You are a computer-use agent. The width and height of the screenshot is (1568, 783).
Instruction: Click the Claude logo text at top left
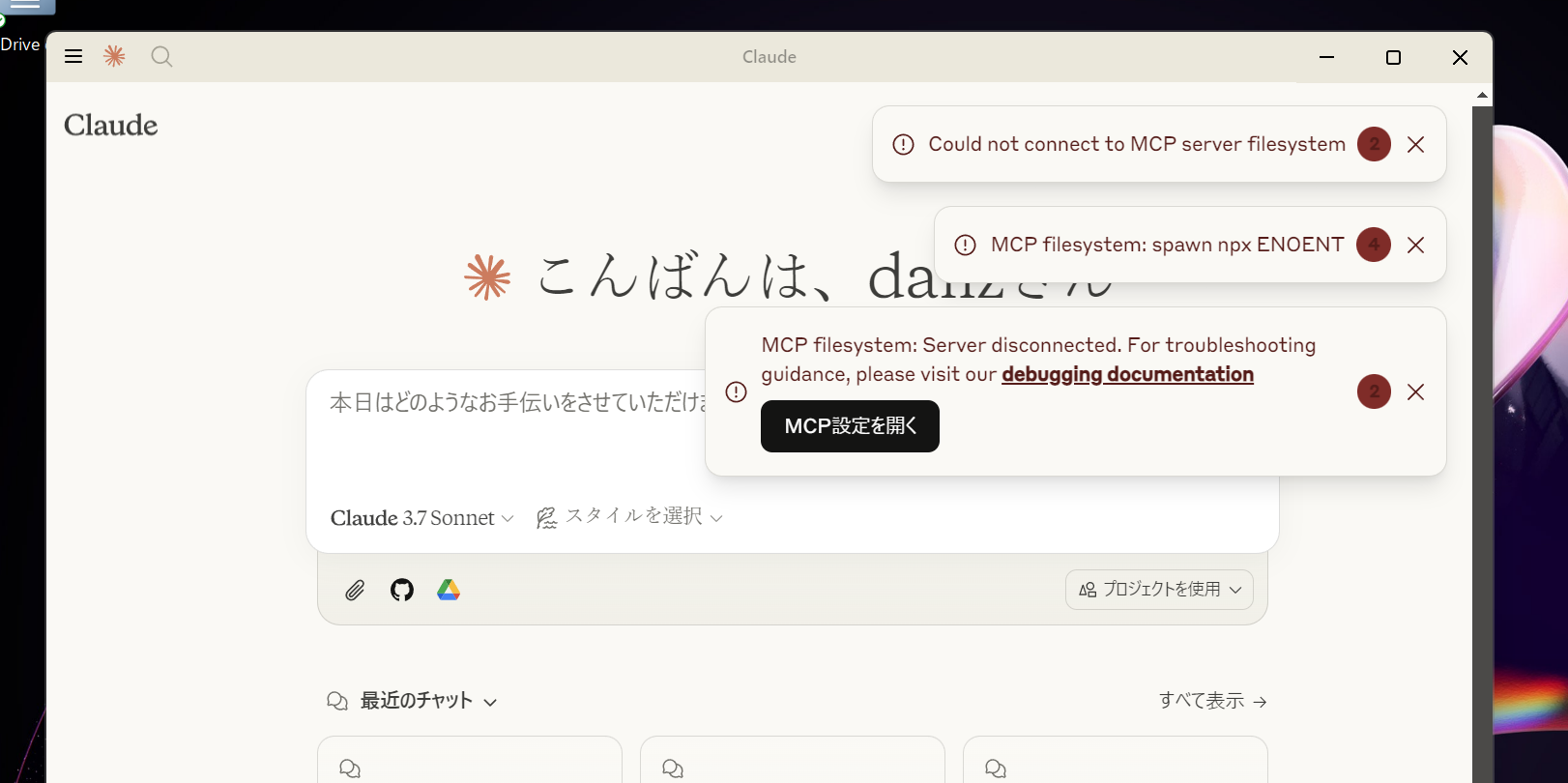(x=111, y=126)
